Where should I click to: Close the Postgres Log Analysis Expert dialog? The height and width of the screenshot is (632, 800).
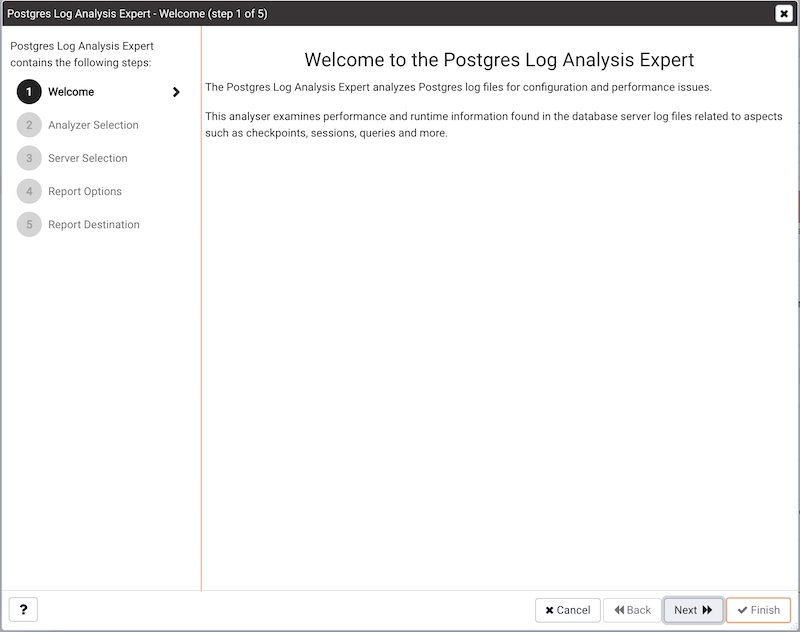tap(784, 13)
